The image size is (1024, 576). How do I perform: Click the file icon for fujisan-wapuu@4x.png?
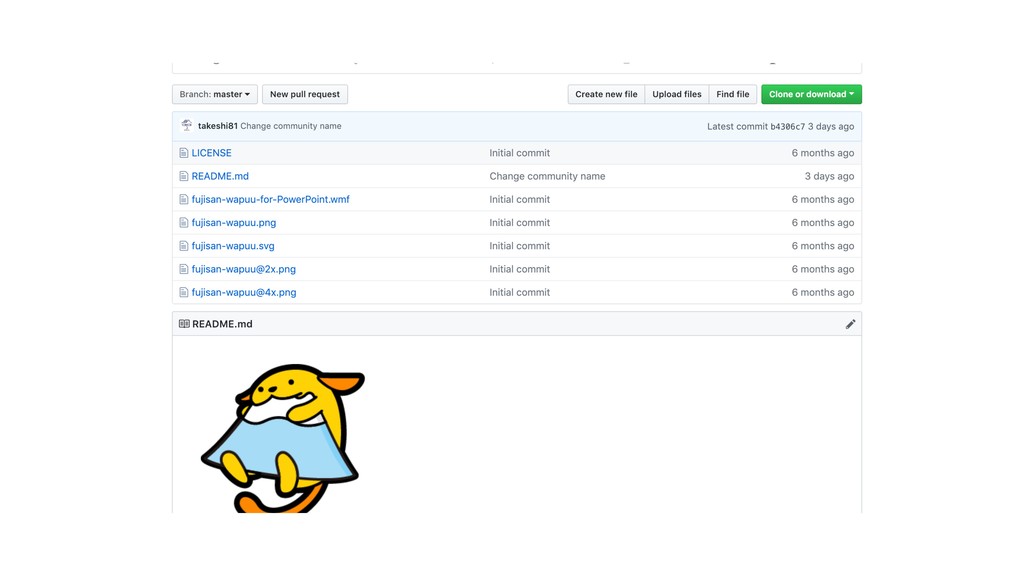(184, 293)
